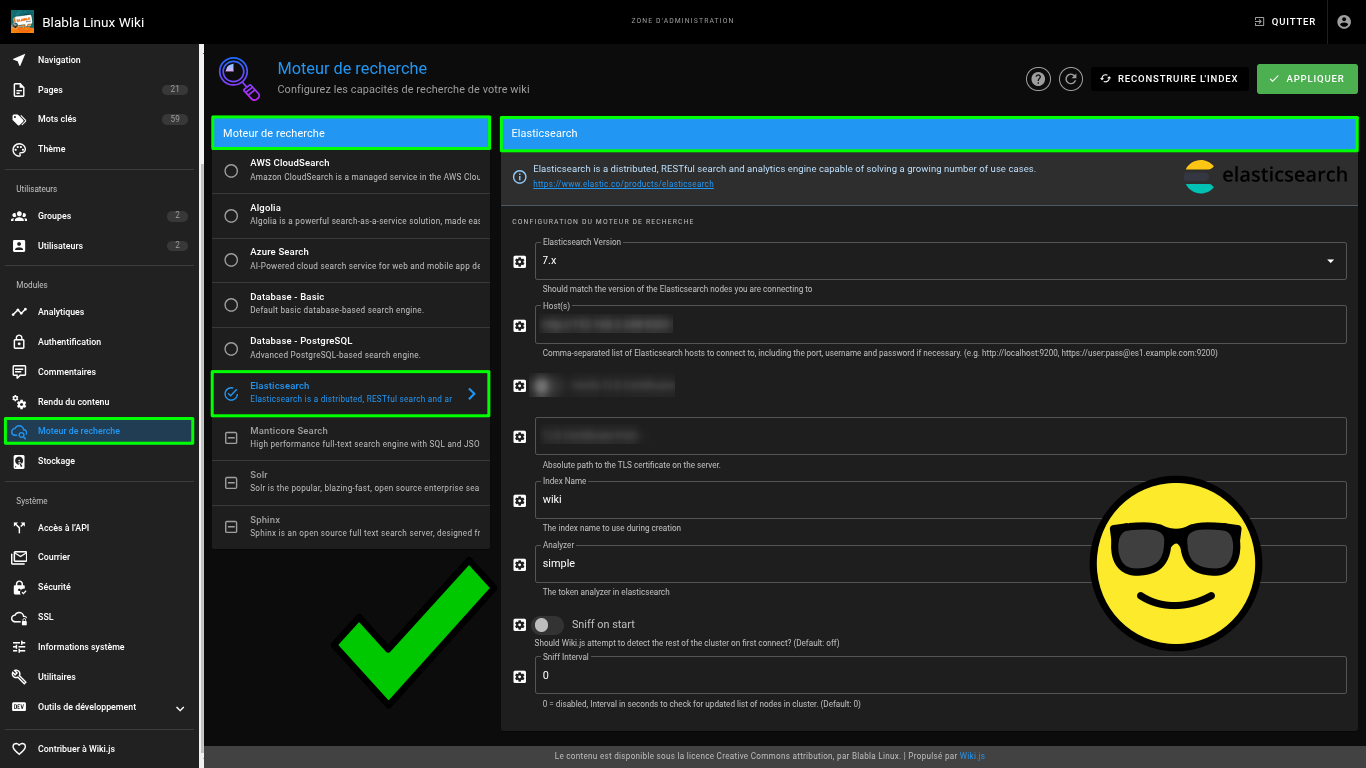Viewport: 1366px width, 768px height.
Task: Click gear icon beside Analyzer field
Action: point(519,565)
